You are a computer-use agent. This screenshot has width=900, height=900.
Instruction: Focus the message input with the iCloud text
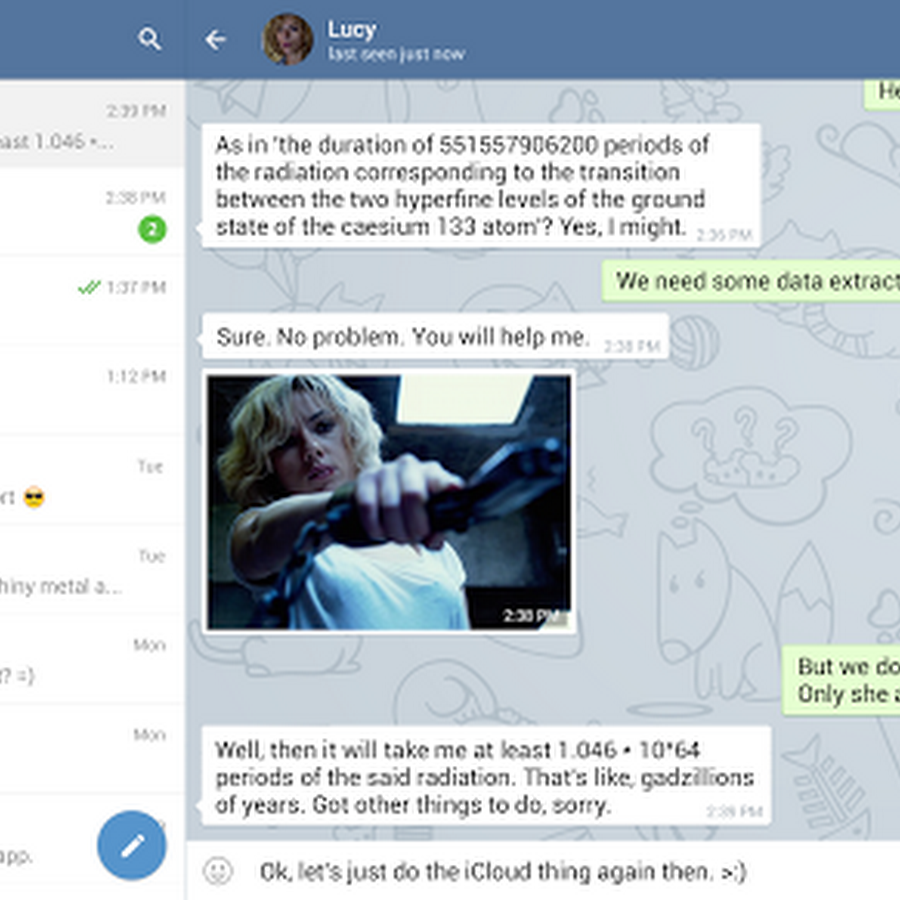pyautogui.click(x=502, y=872)
